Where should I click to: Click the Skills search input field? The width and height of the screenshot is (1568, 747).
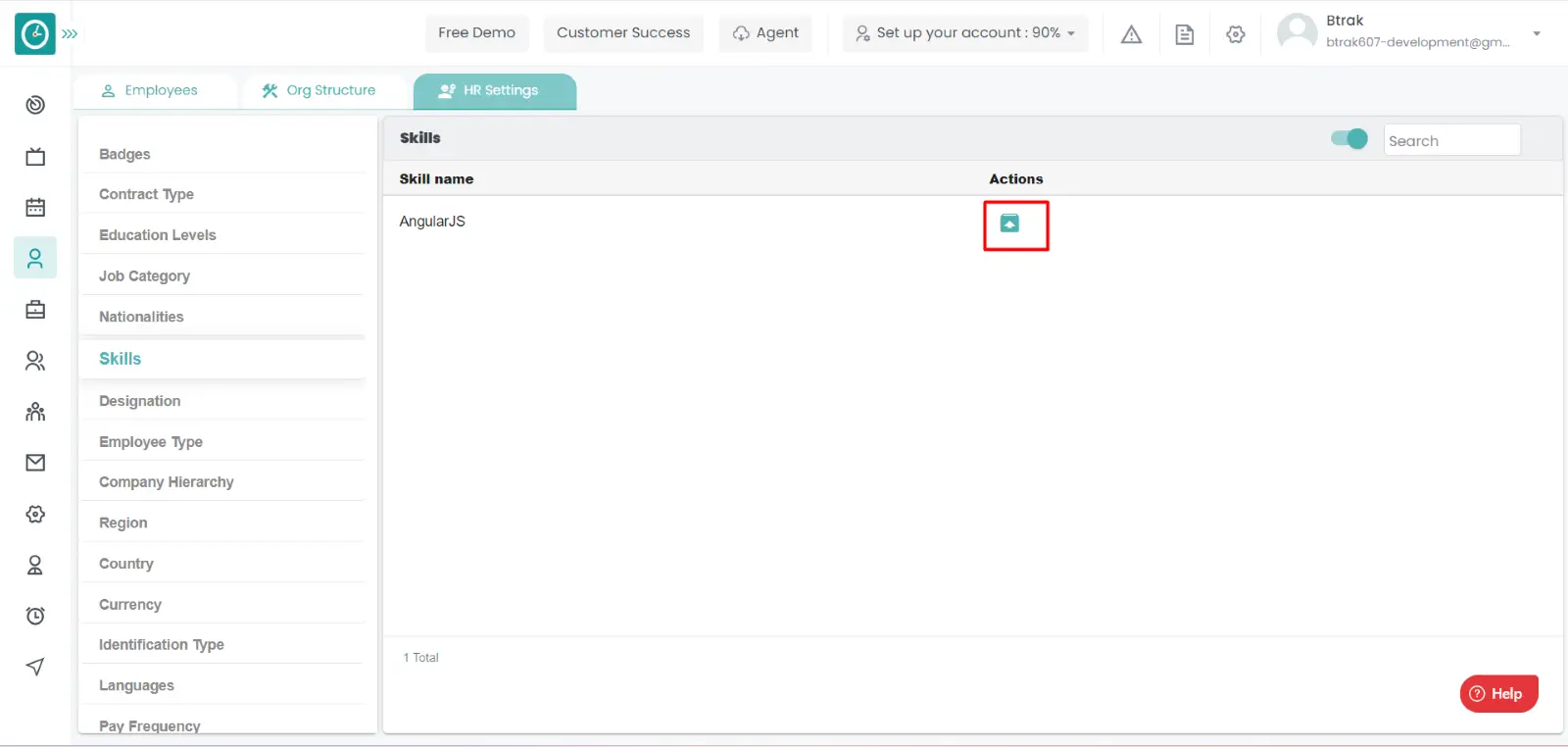[1450, 140]
